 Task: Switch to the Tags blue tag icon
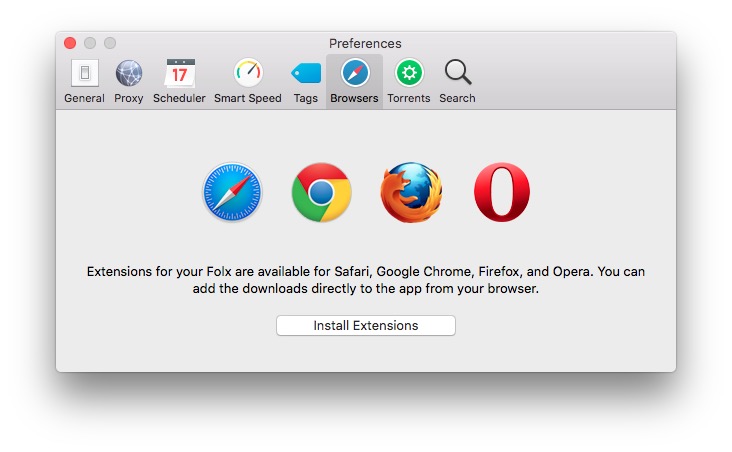306,73
